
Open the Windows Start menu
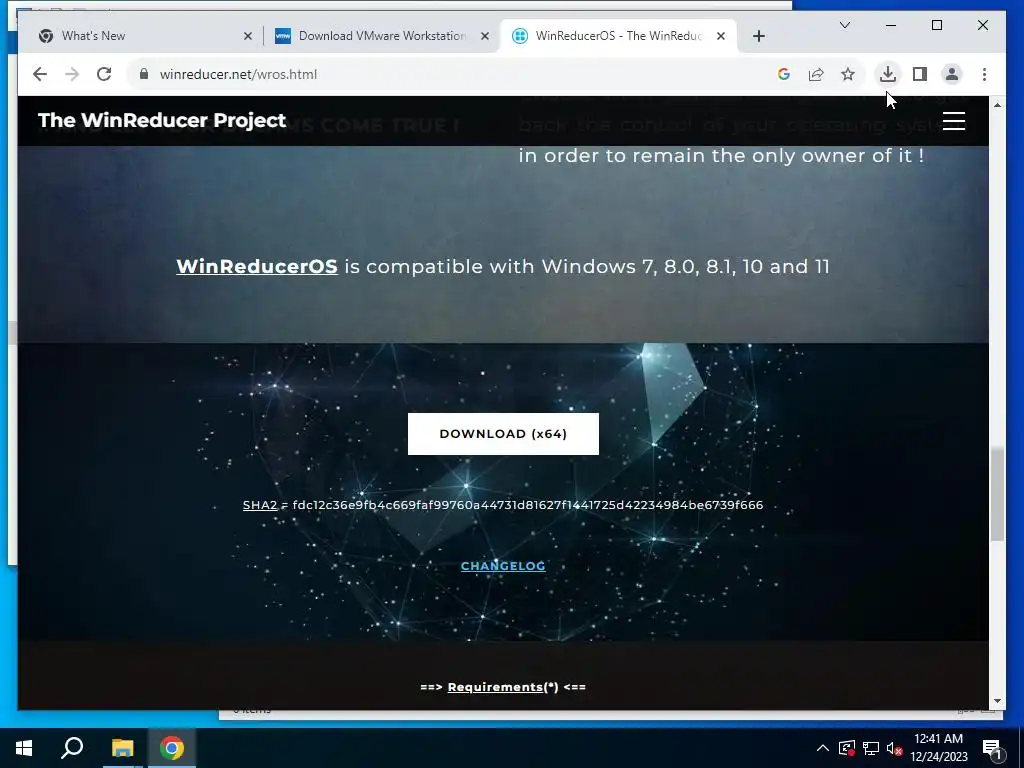(x=24, y=748)
